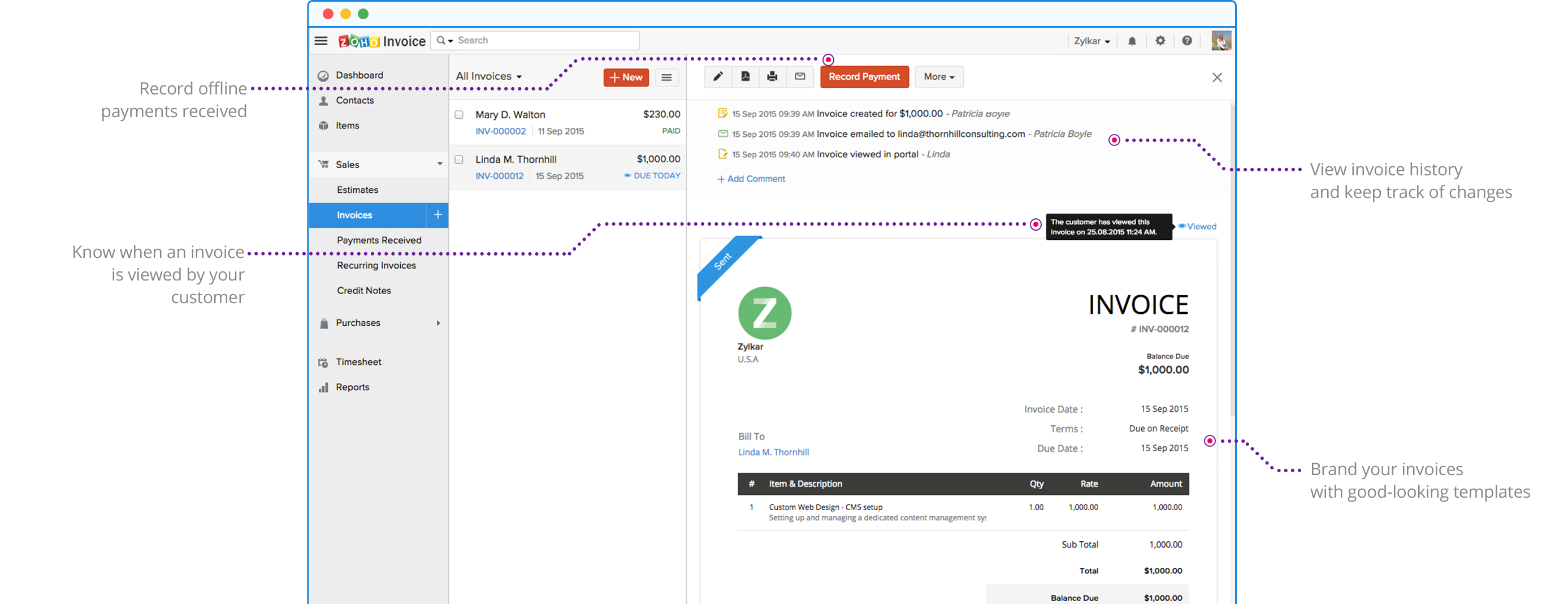This screenshot has width=1568, height=604.
Task: Click the Contacts person icon
Action: pyautogui.click(x=323, y=101)
